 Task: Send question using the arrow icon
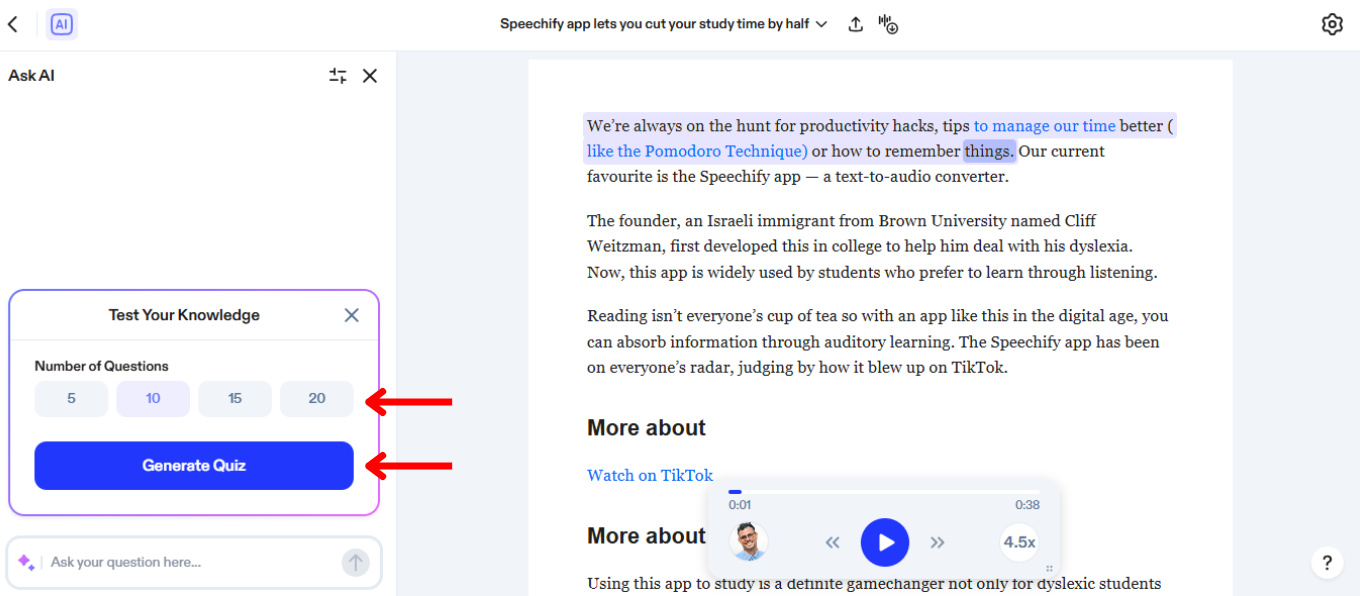(355, 562)
